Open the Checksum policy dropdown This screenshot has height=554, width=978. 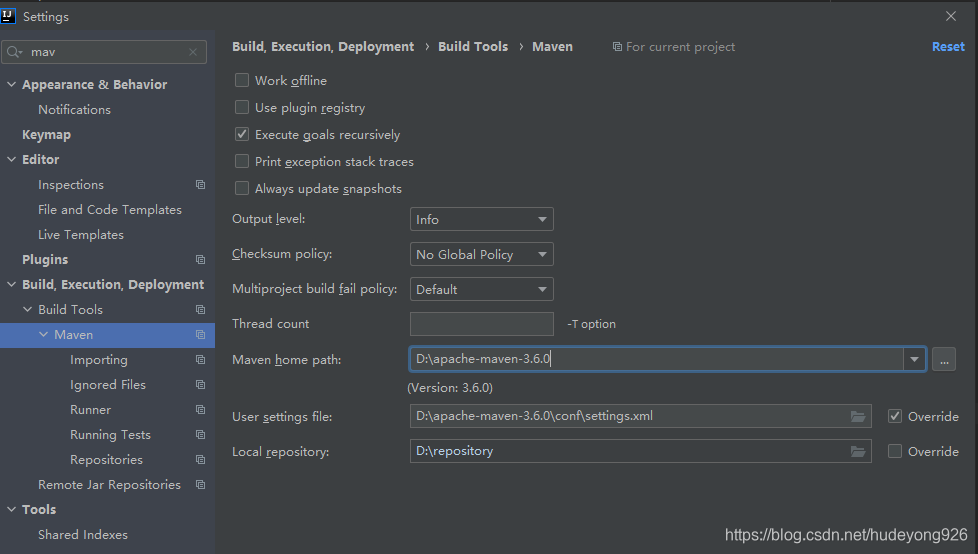(x=482, y=254)
